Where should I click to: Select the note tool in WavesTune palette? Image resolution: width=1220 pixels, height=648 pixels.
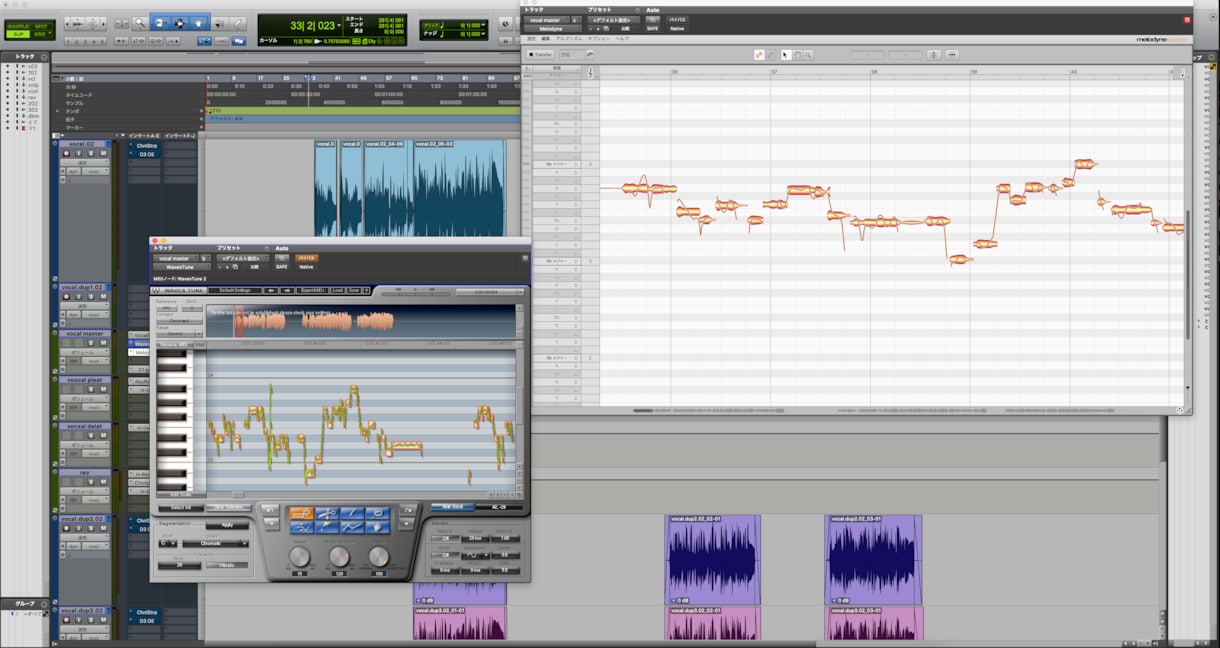(301, 513)
